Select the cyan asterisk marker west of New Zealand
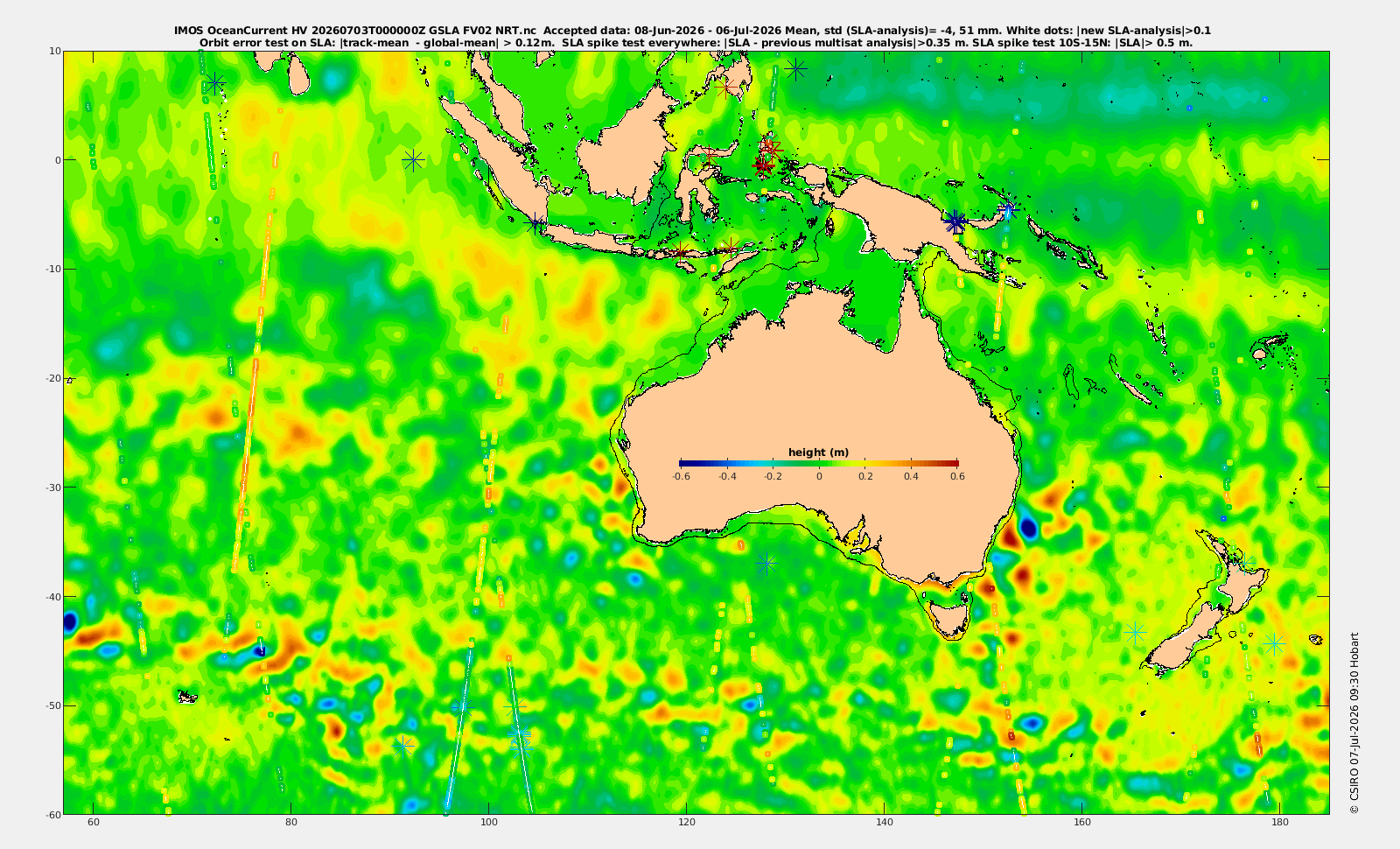Viewport: 1400px width, 849px height. pos(1135,631)
